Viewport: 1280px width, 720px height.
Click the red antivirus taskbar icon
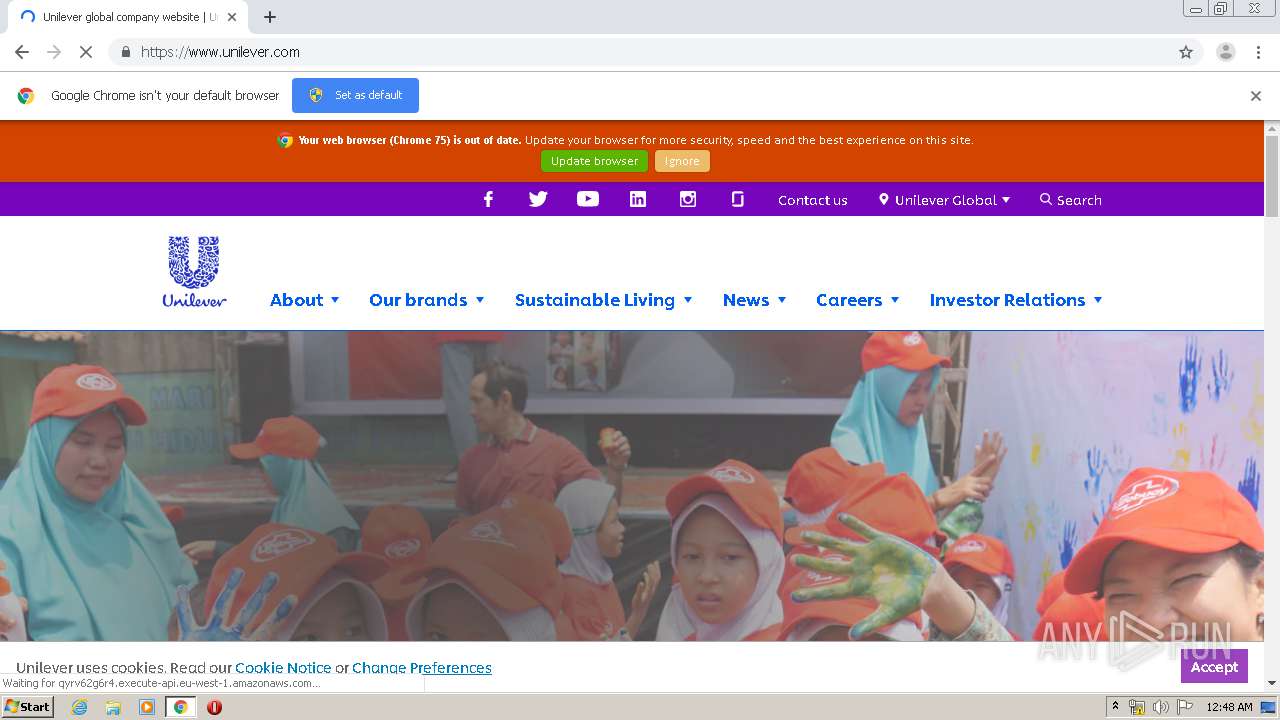click(x=214, y=707)
